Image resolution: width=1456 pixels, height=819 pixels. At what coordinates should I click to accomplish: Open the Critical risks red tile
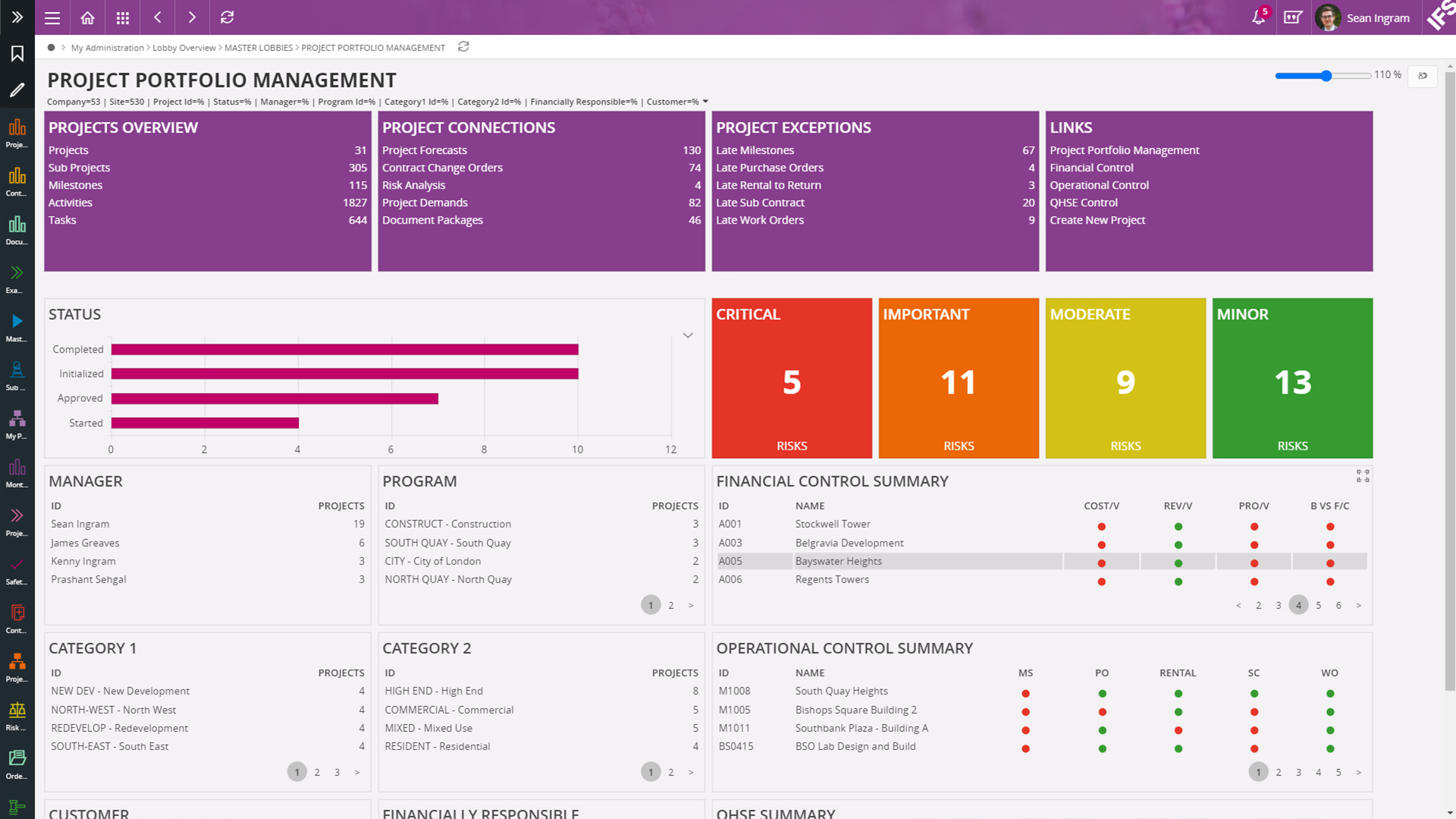tap(791, 378)
